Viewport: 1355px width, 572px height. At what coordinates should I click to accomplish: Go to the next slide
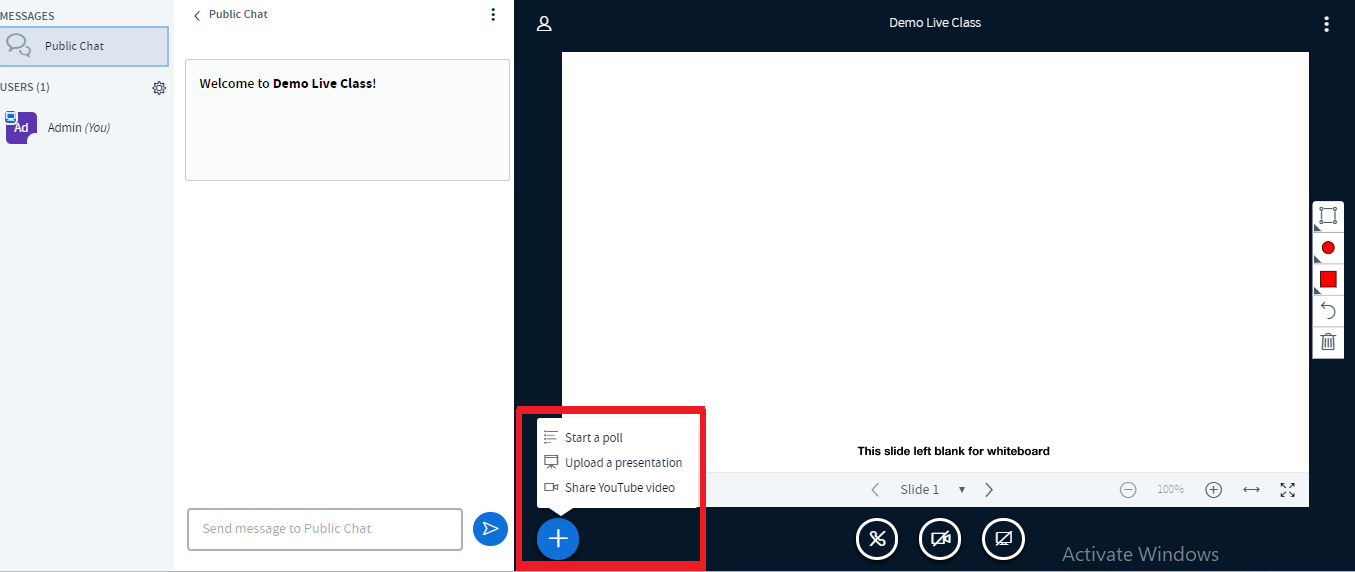989,490
